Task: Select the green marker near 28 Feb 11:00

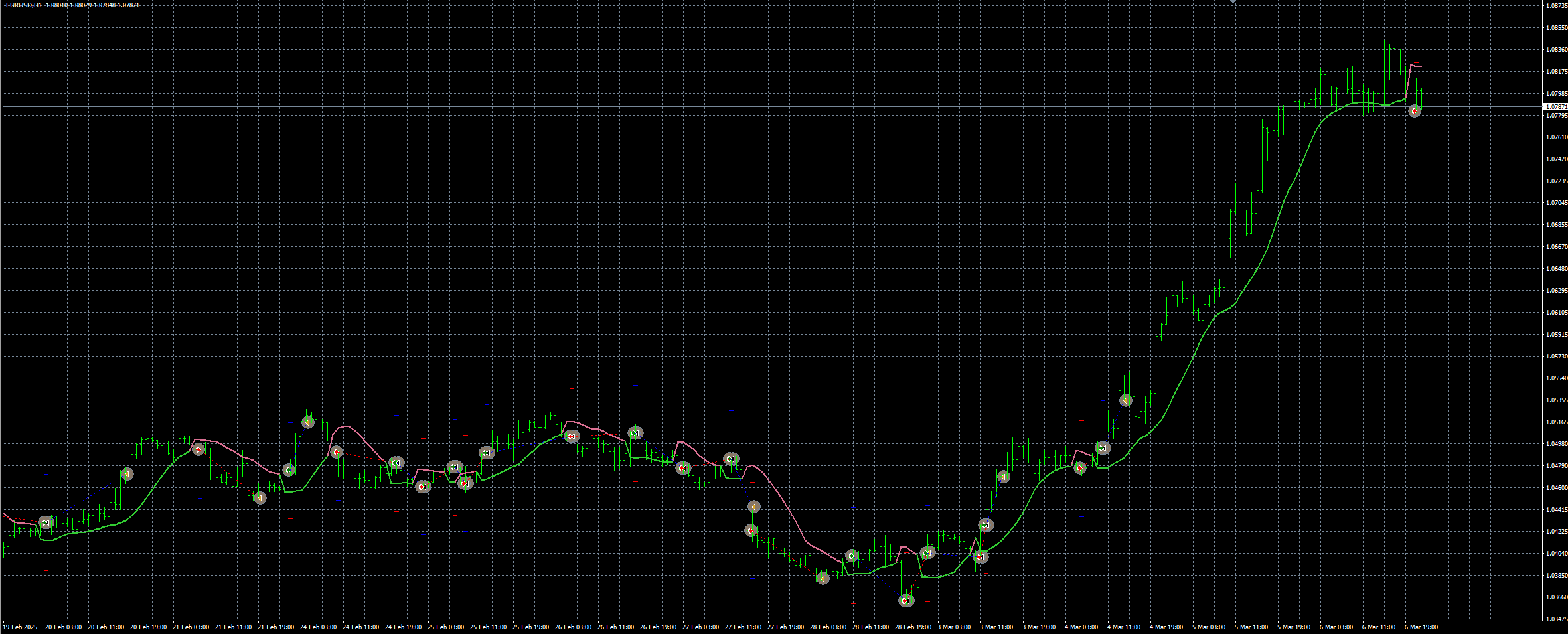Action: point(852,556)
